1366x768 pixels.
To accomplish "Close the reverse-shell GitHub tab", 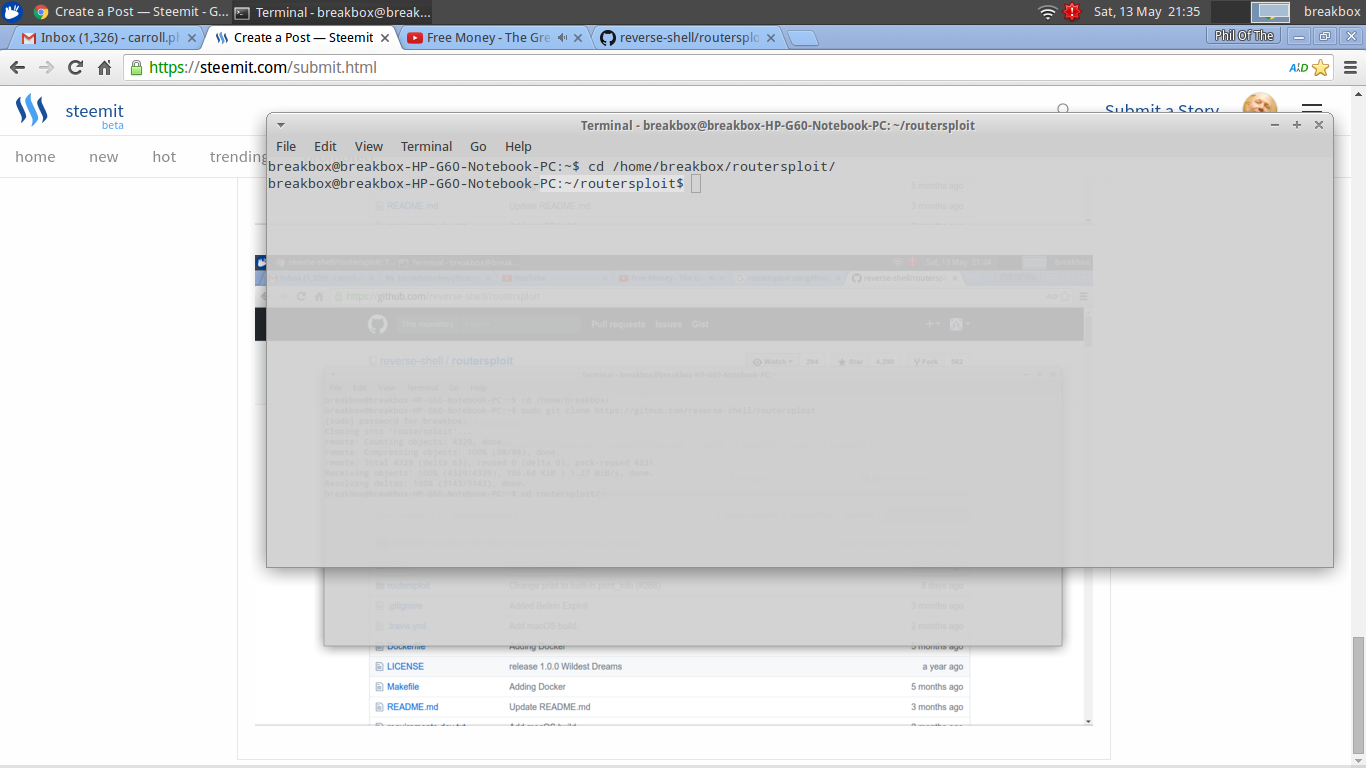I will pyautogui.click(x=770, y=38).
